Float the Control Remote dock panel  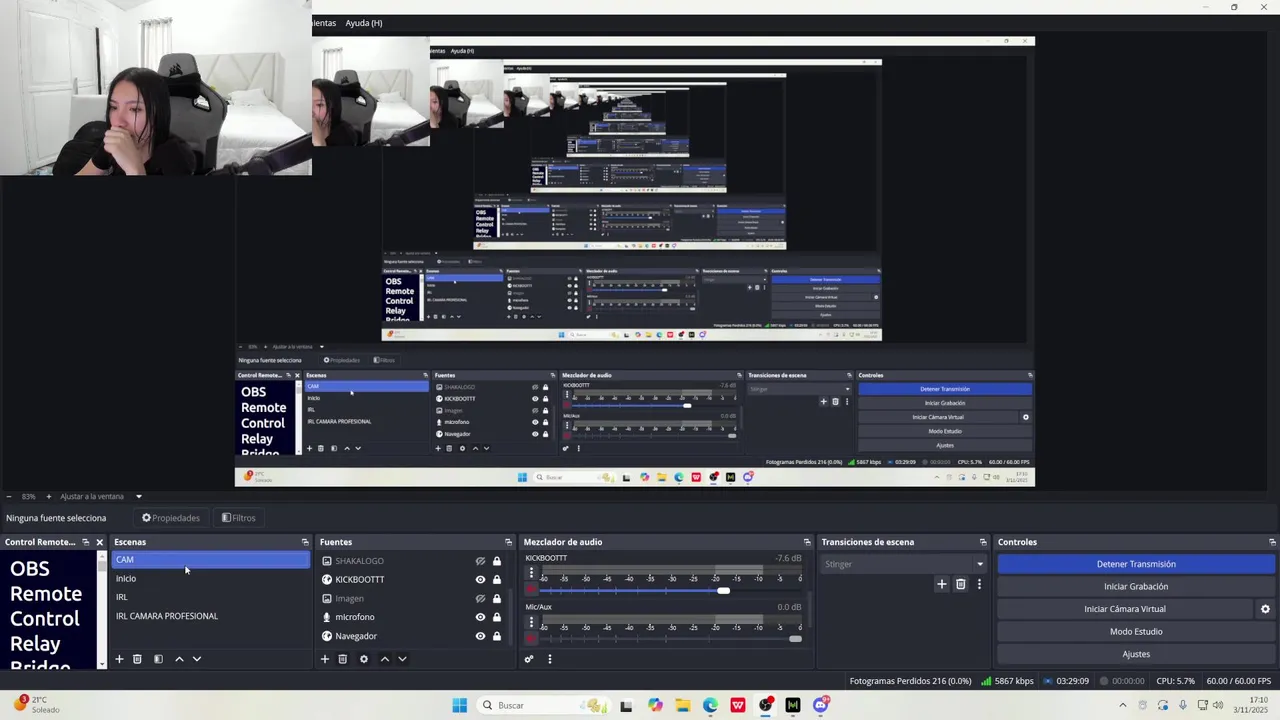(85, 542)
